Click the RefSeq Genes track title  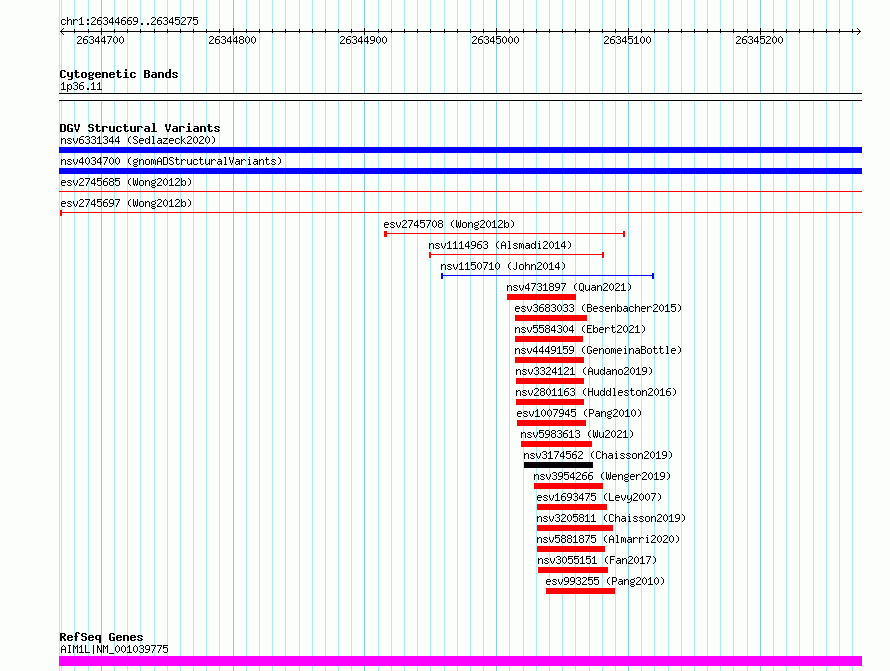tap(101, 638)
